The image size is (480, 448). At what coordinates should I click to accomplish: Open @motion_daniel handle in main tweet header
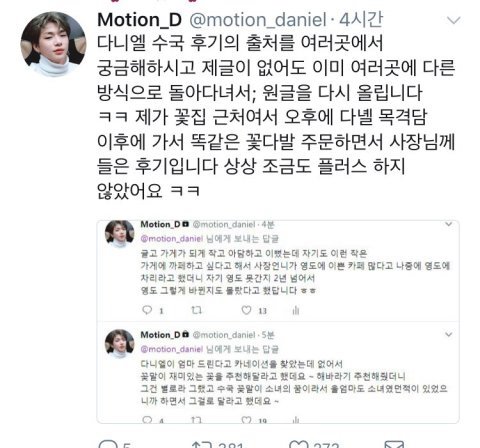pyautogui.click(x=258, y=20)
